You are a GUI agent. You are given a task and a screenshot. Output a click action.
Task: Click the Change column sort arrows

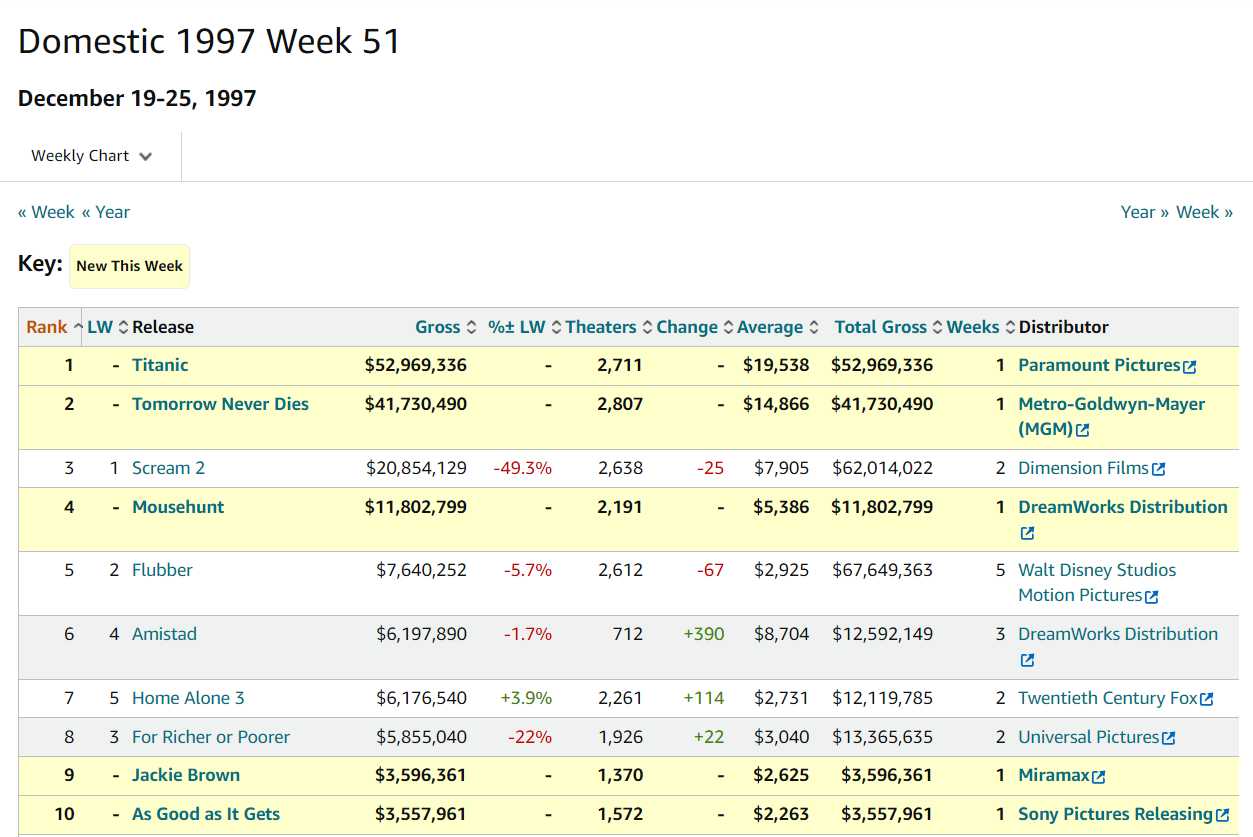729,327
